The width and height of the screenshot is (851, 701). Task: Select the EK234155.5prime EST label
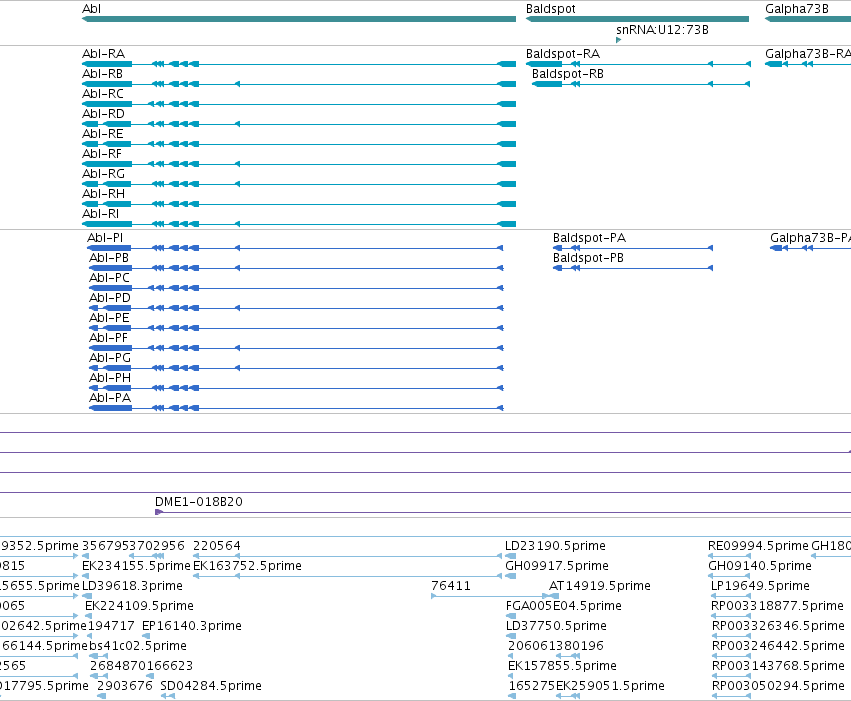136,566
